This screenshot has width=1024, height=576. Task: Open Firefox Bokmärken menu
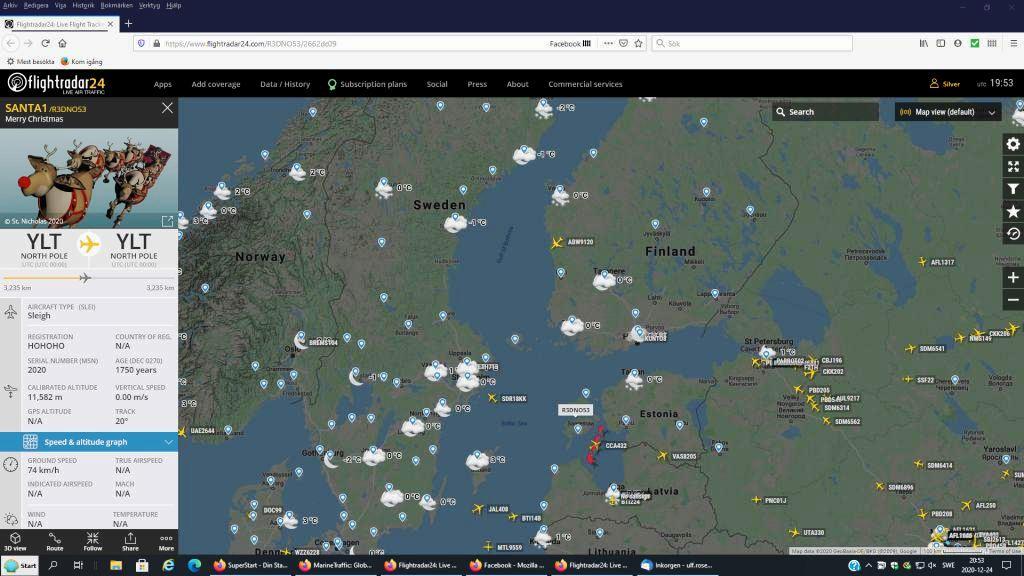pos(116,5)
